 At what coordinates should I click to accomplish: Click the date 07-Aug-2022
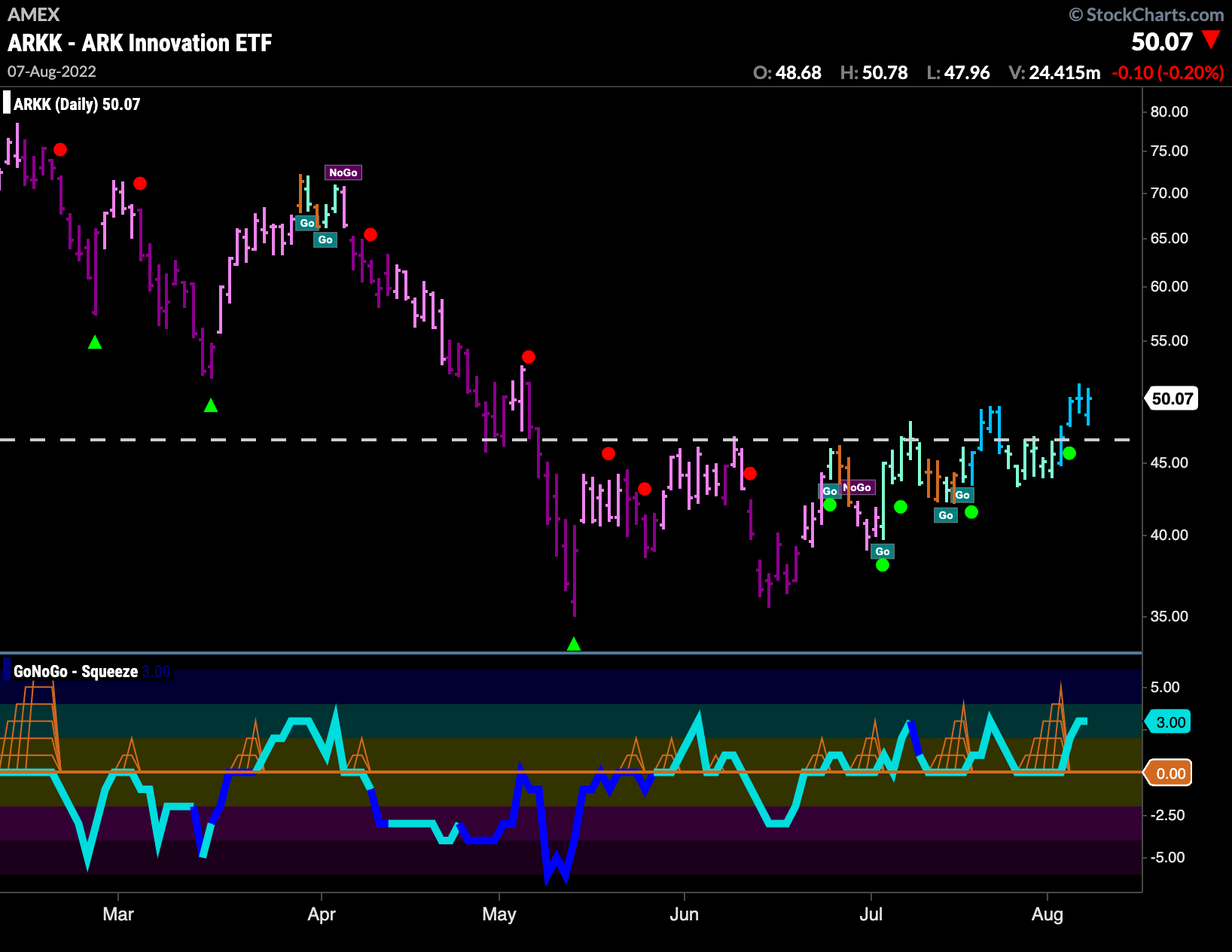coord(52,72)
